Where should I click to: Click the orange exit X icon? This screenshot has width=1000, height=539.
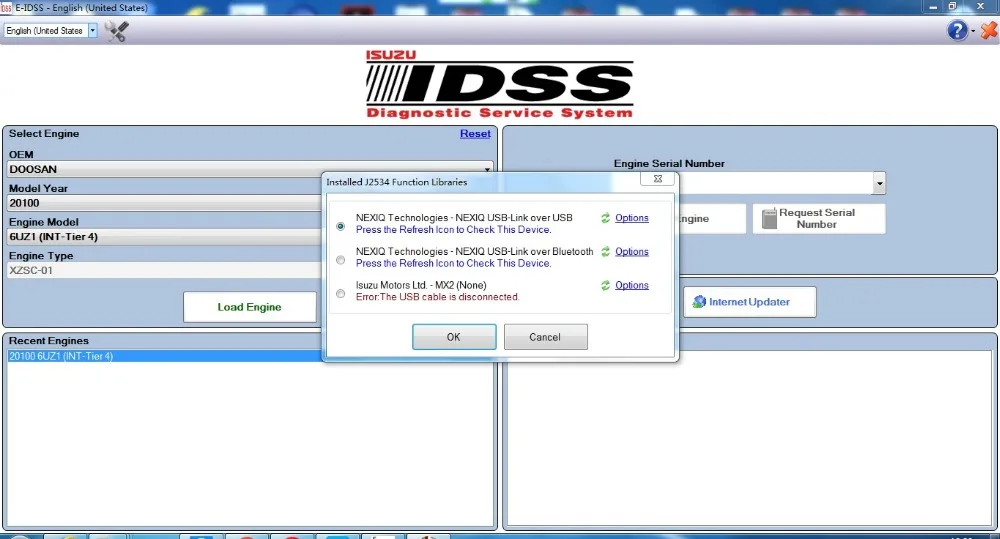(989, 30)
